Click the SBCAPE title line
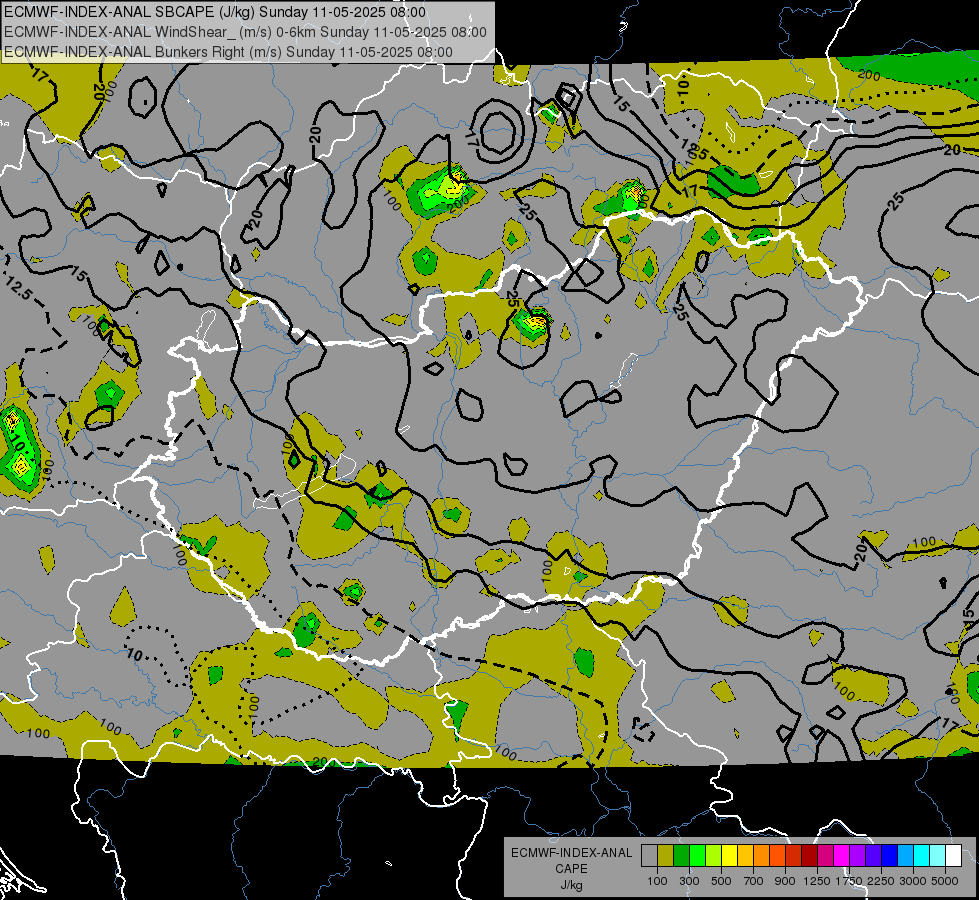 215,12
